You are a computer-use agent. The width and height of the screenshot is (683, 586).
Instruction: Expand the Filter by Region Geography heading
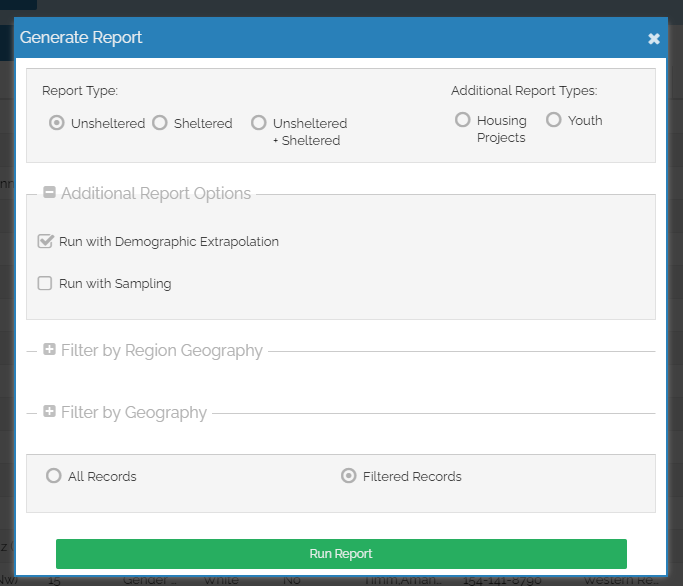tap(162, 351)
